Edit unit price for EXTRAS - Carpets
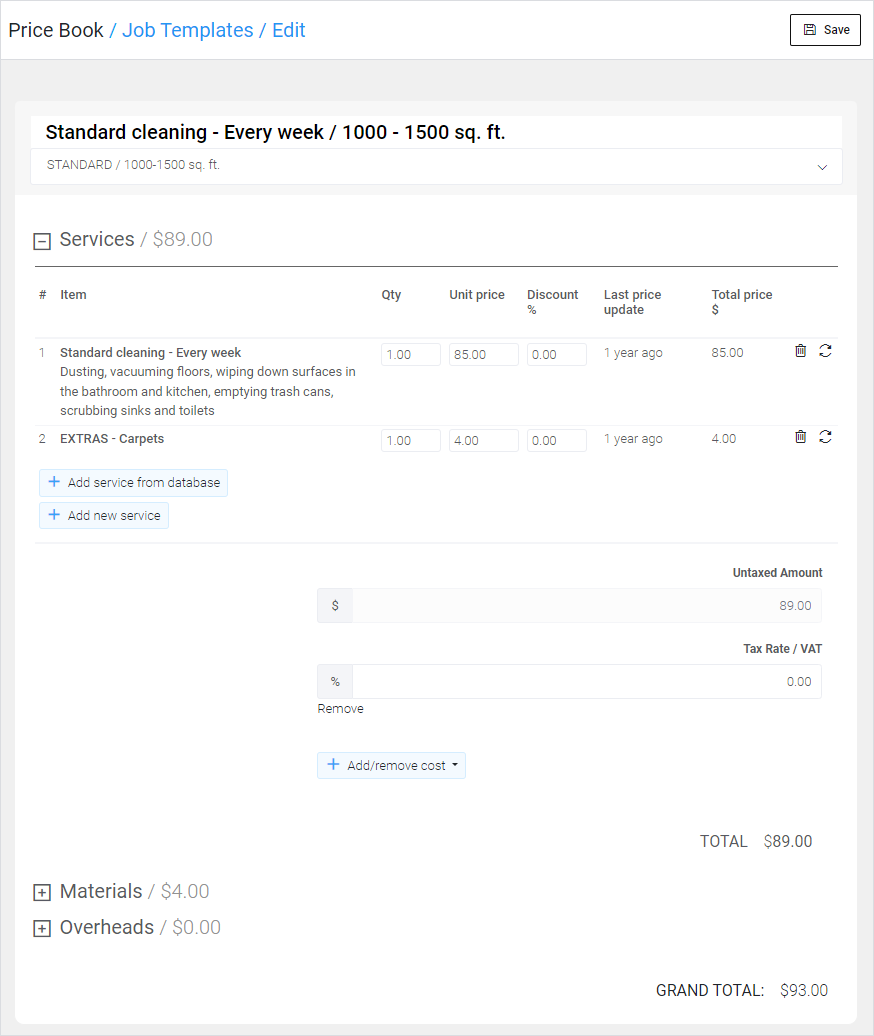 (x=483, y=441)
